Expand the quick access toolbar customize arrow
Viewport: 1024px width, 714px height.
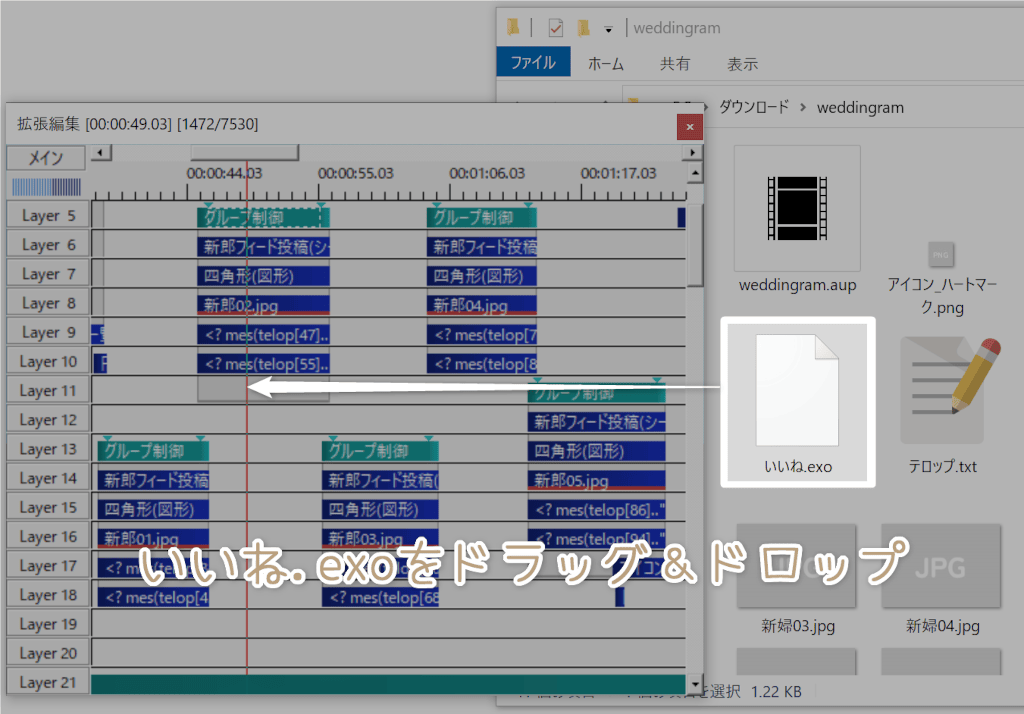tap(608, 29)
